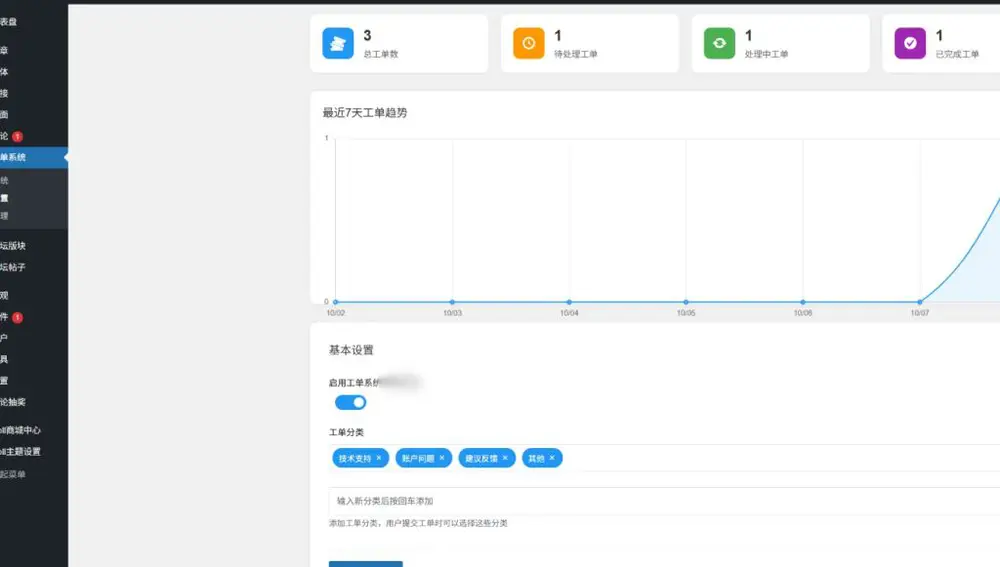
Task: Click the hint text under category input
Action: click(x=418, y=523)
